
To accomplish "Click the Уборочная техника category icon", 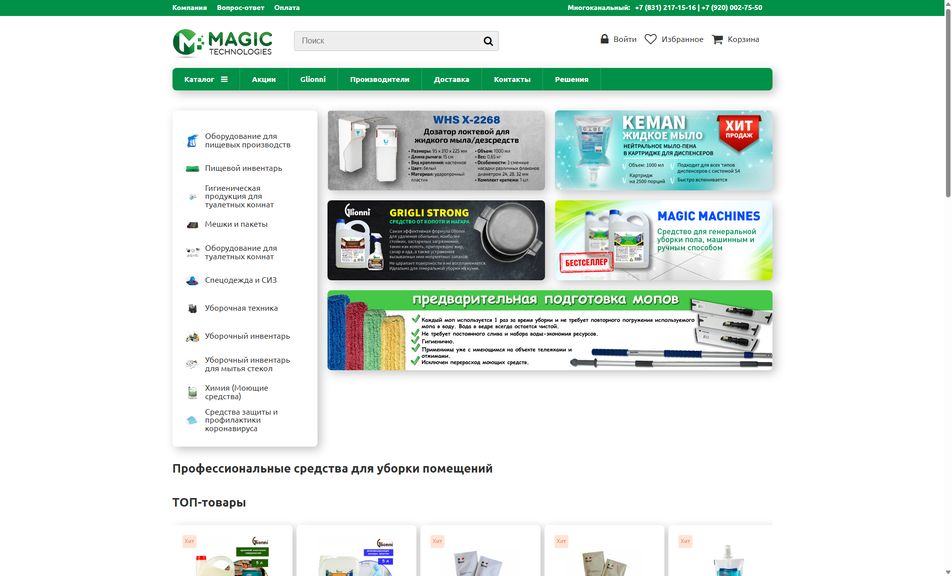I will point(192,308).
